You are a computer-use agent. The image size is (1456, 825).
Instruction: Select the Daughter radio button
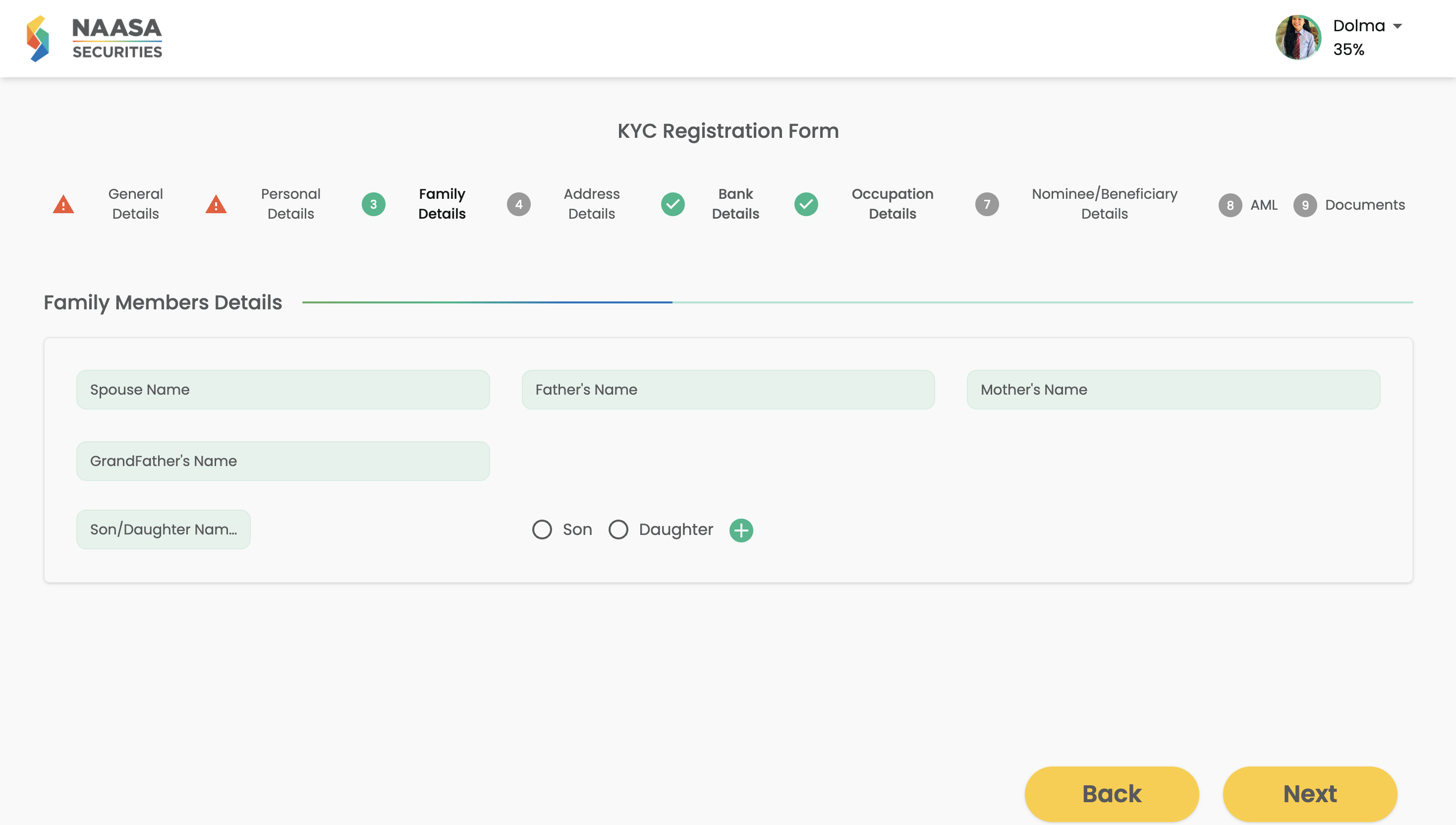click(x=618, y=529)
